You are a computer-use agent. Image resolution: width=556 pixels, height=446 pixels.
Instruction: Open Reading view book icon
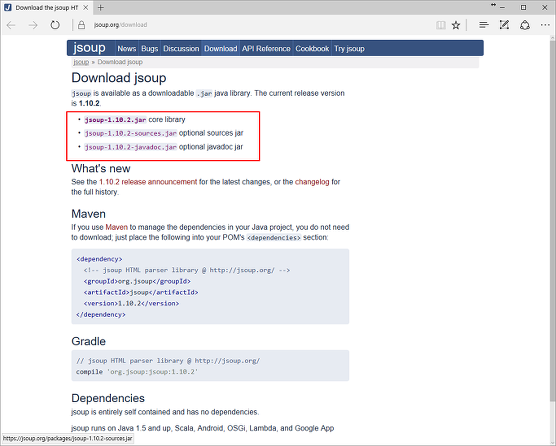pyautogui.click(x=441, y=25)
